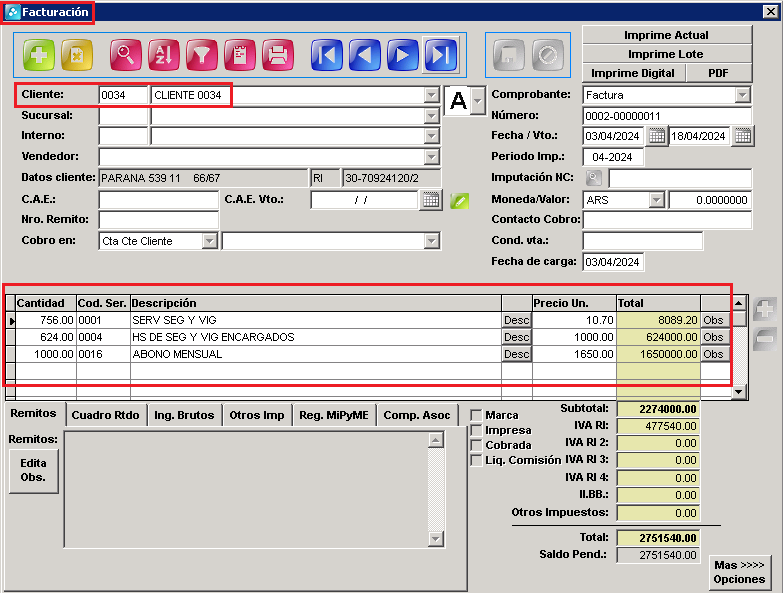Image resolution: width=783 pixels, height=593 pixels.
Task: Open the Moneda ARS dropdown
Action: coord(657,200)
